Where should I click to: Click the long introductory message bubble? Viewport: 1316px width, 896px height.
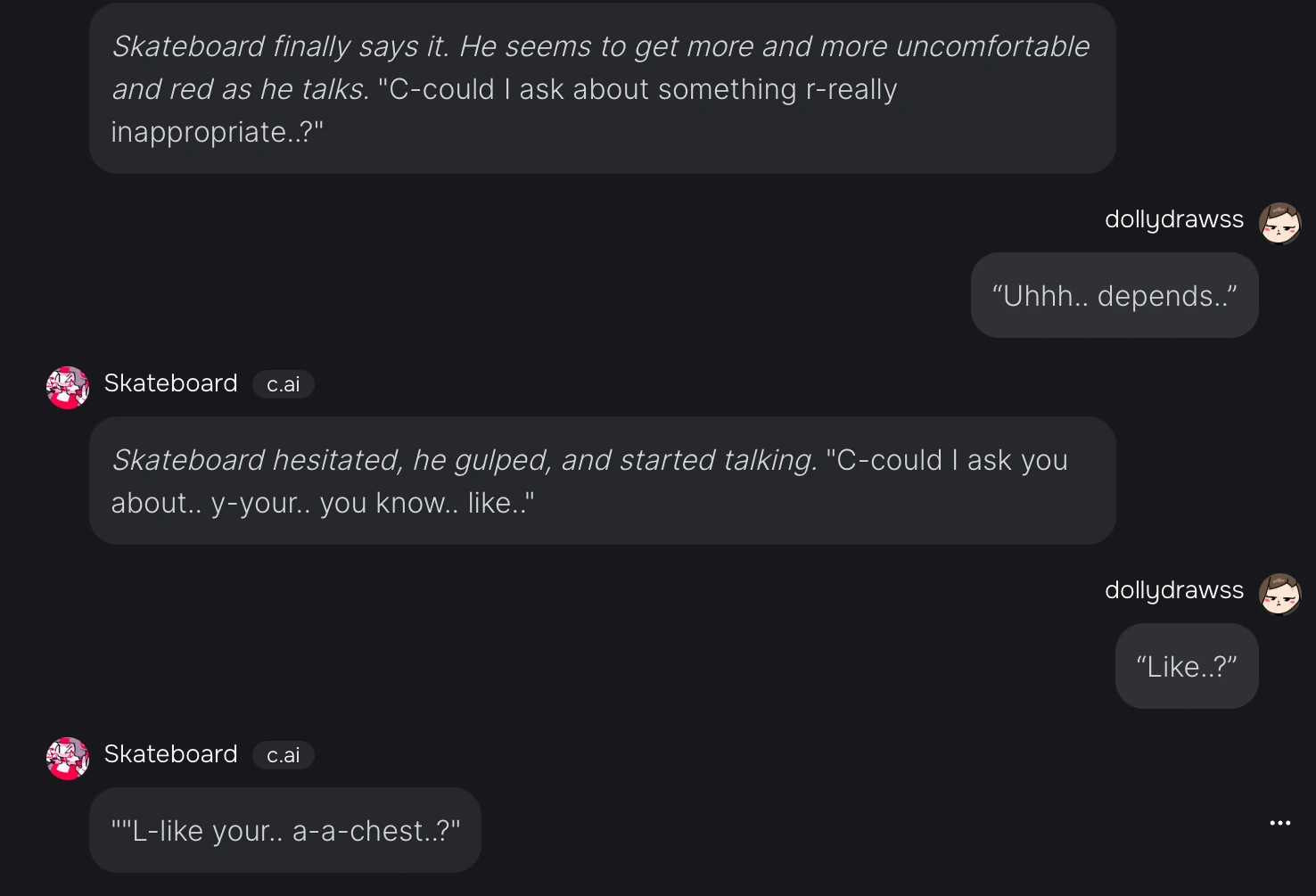coord(602,87)
